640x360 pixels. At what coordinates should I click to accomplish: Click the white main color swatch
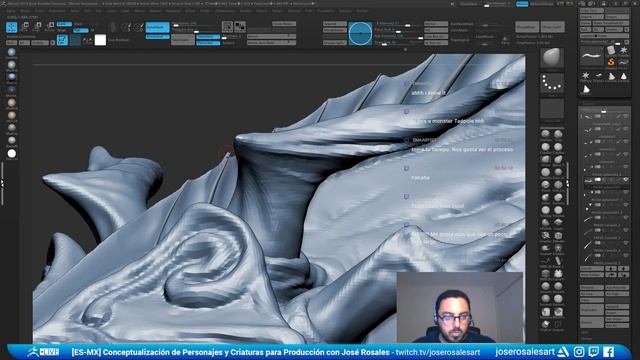[x=100, y=40]
